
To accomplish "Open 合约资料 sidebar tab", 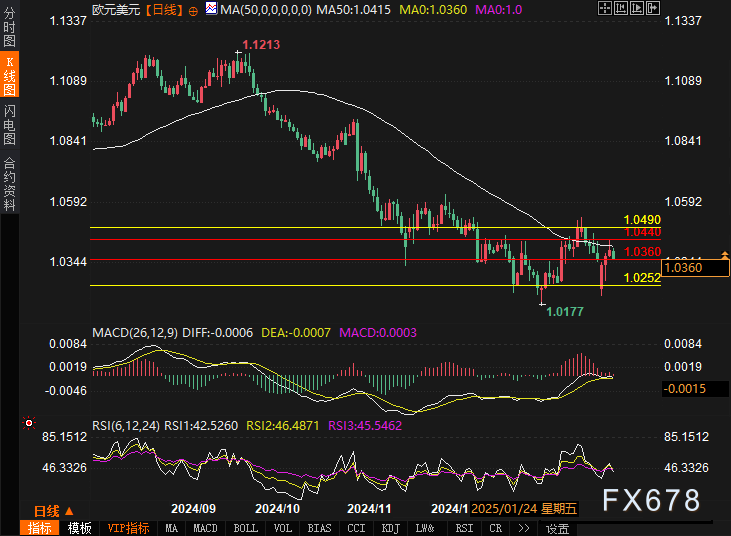I will pos(9,184).
